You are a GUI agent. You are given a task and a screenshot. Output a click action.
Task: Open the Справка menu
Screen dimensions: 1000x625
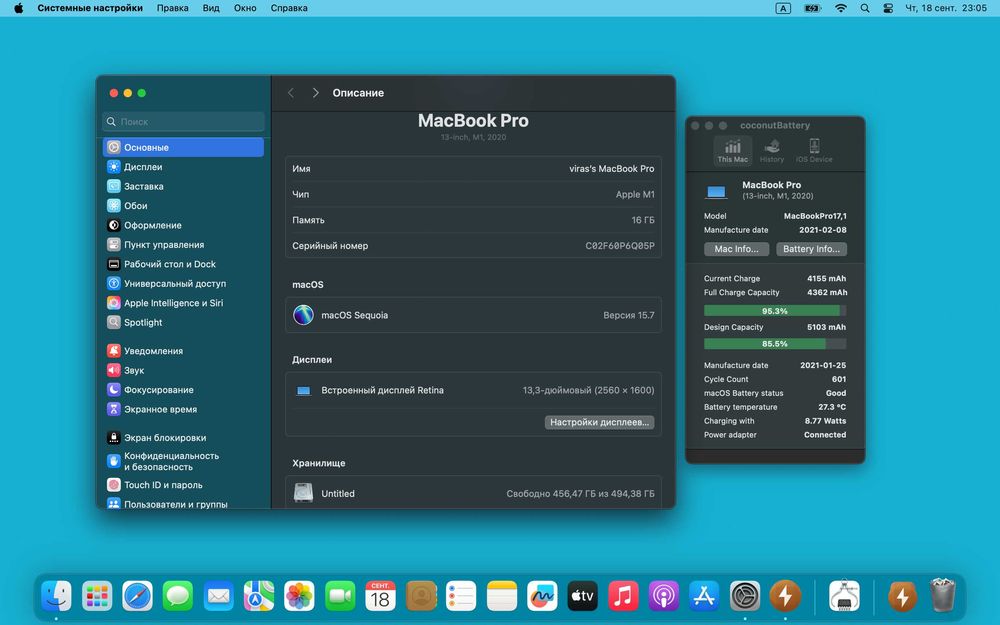(x=289, y=8)
